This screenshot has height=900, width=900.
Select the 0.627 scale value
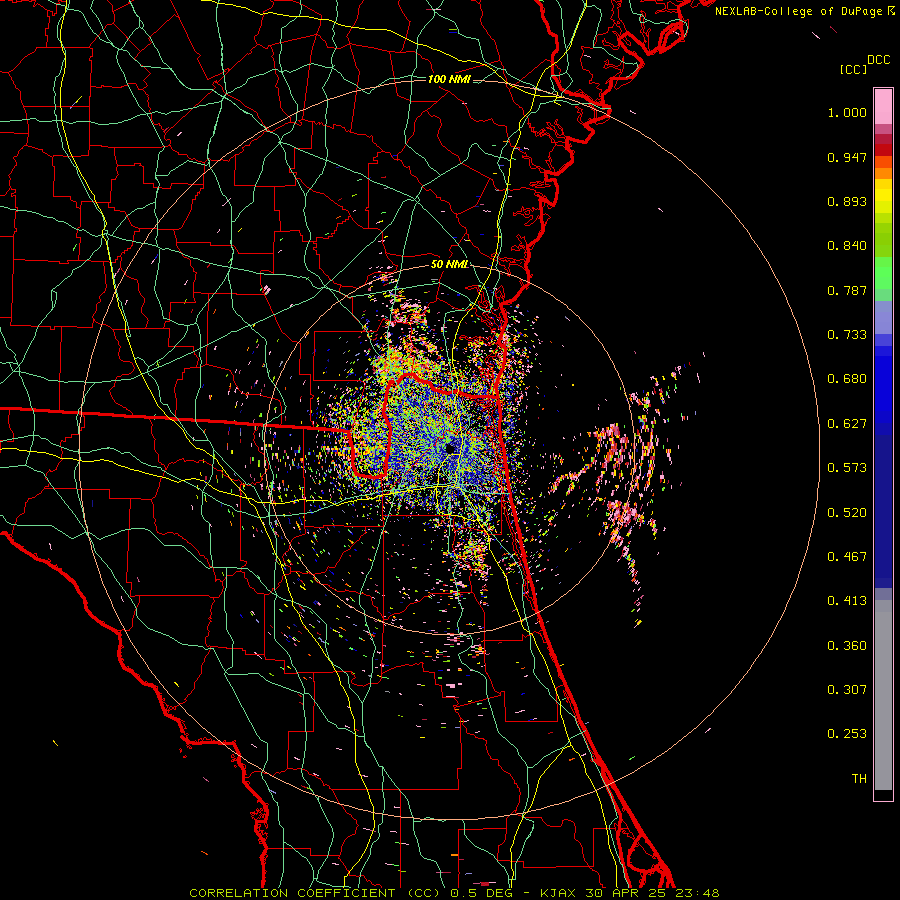847,424
